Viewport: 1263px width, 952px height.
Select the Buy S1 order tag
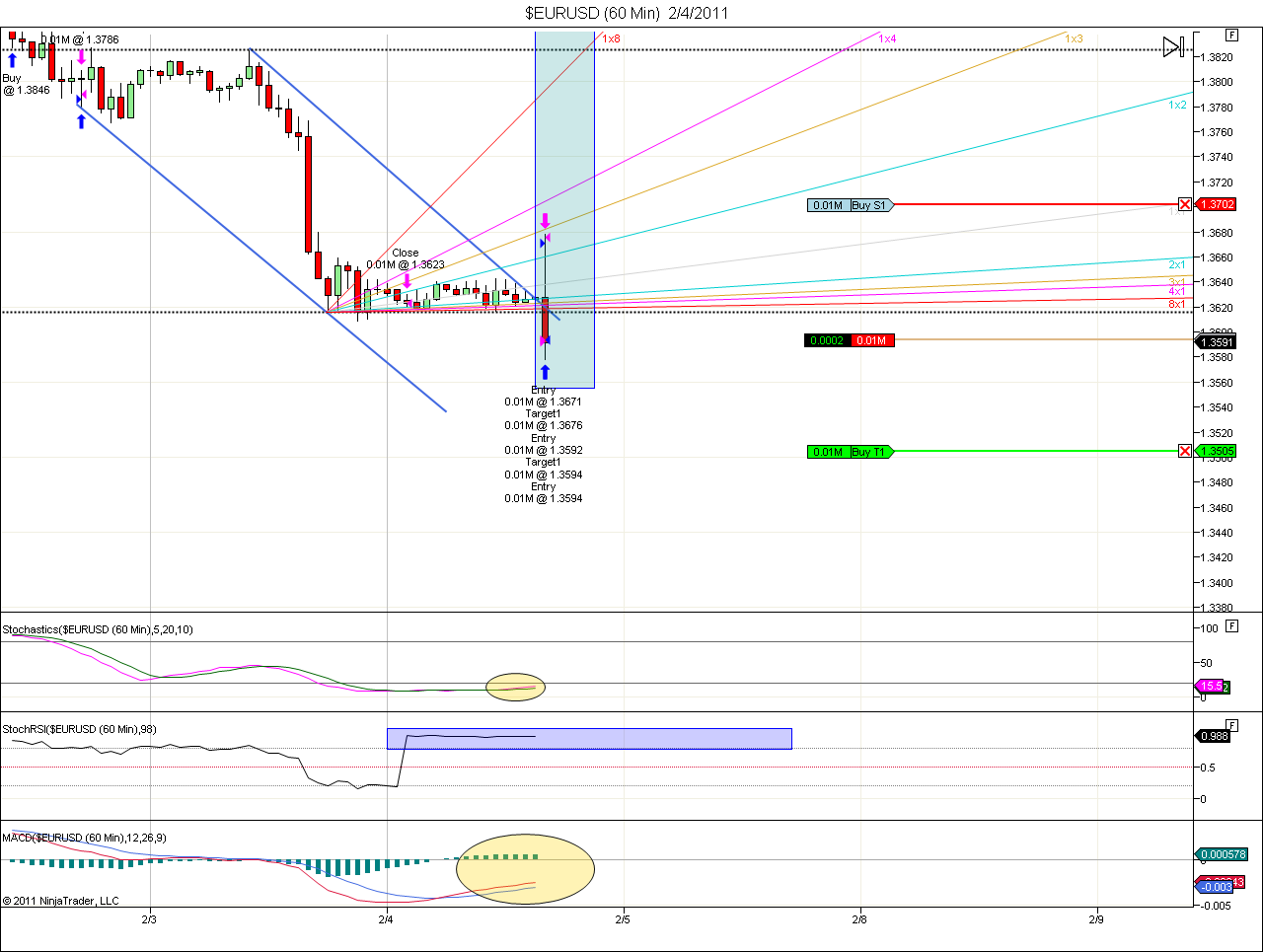click(x=867, y=205)
